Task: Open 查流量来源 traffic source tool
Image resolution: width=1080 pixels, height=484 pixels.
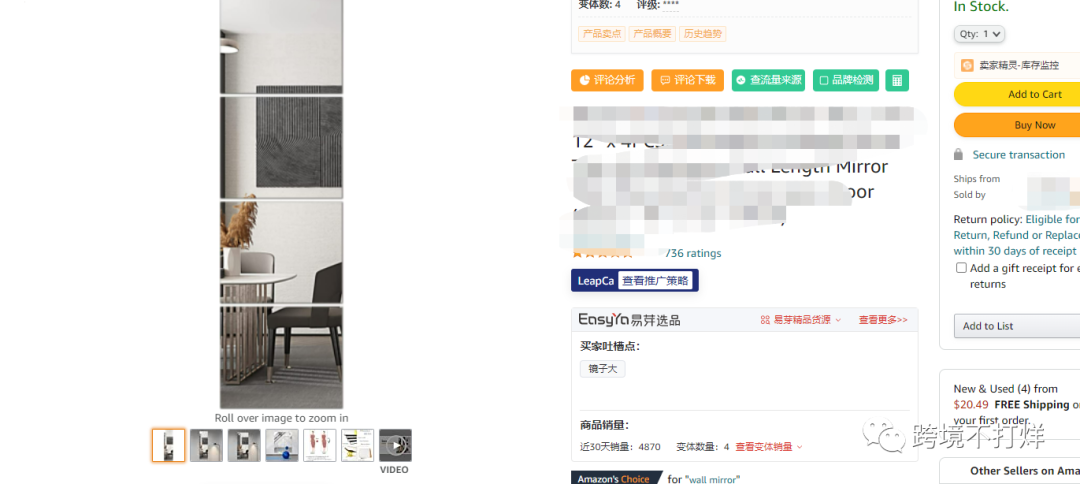Action: coord(768,80)
